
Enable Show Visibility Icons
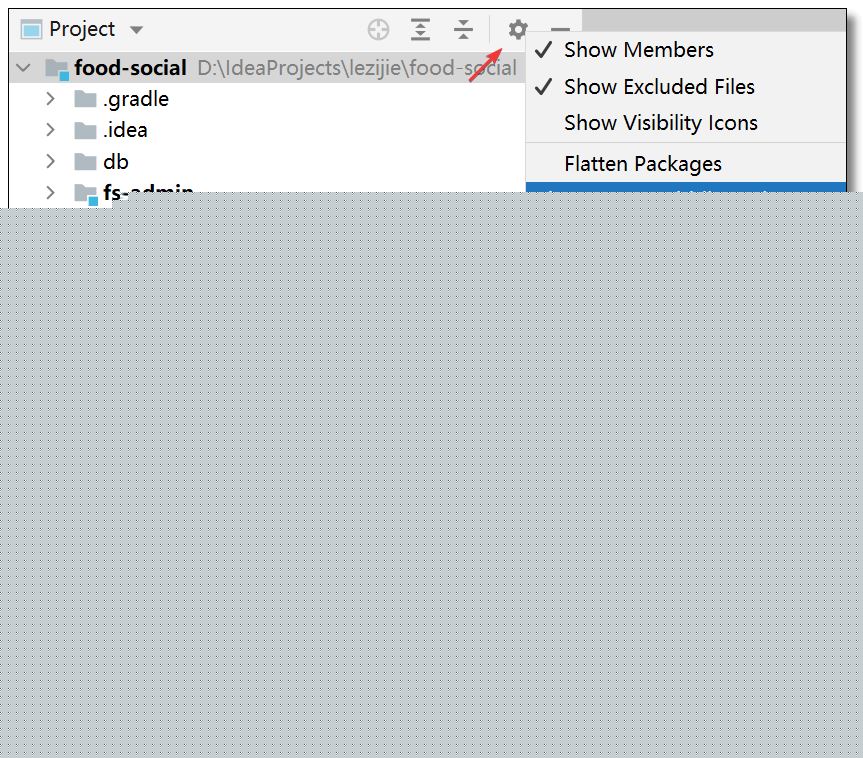(x=660, y=123)
